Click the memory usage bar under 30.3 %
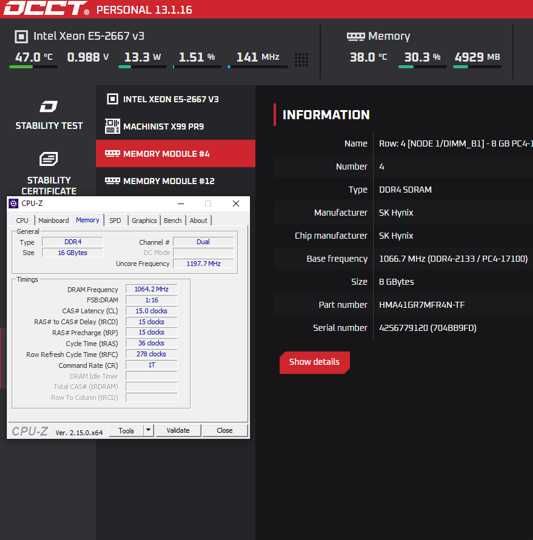The width and height of the screenshot is (533, 540). point(422,67)
